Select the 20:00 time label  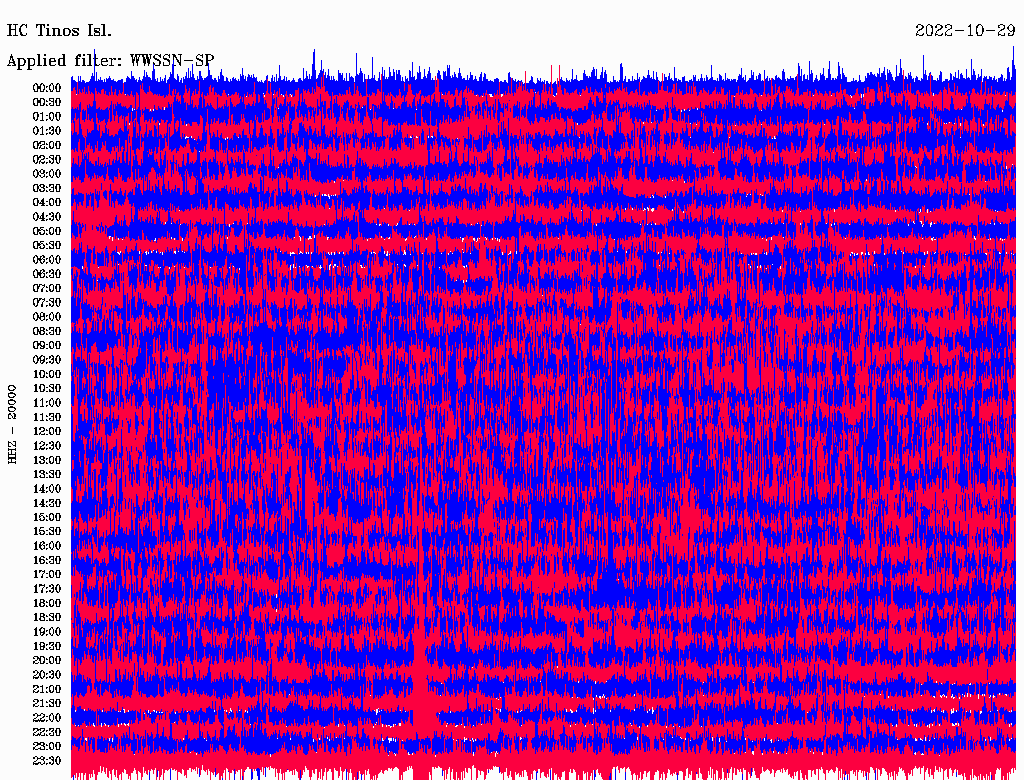click(x=47, y=661)
